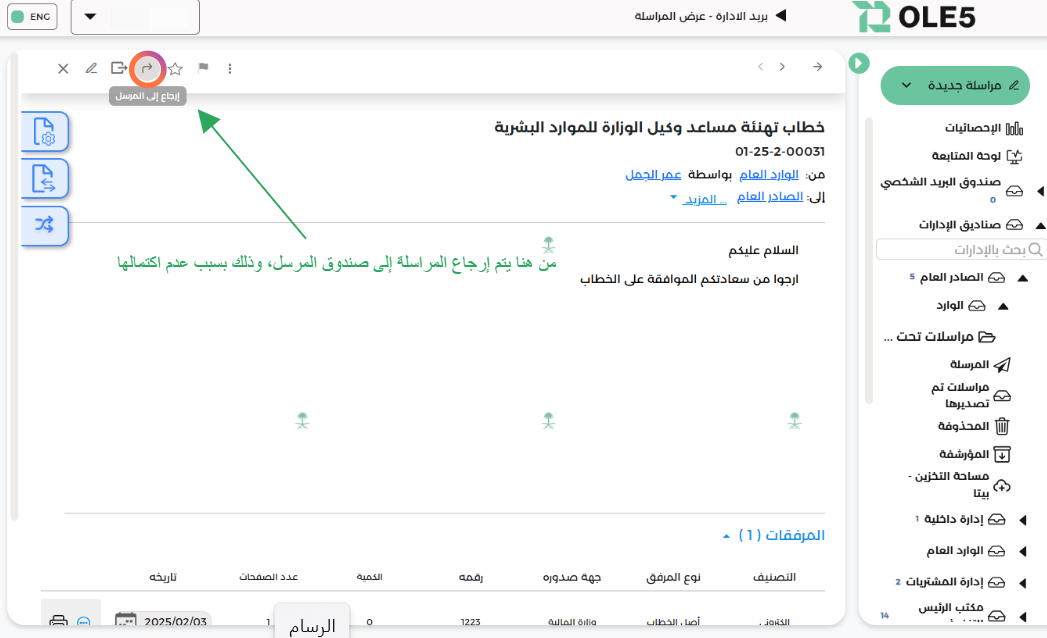The image size is (1047, 638).
Task: Click the التصنيف column header
Action: [774, 577]
